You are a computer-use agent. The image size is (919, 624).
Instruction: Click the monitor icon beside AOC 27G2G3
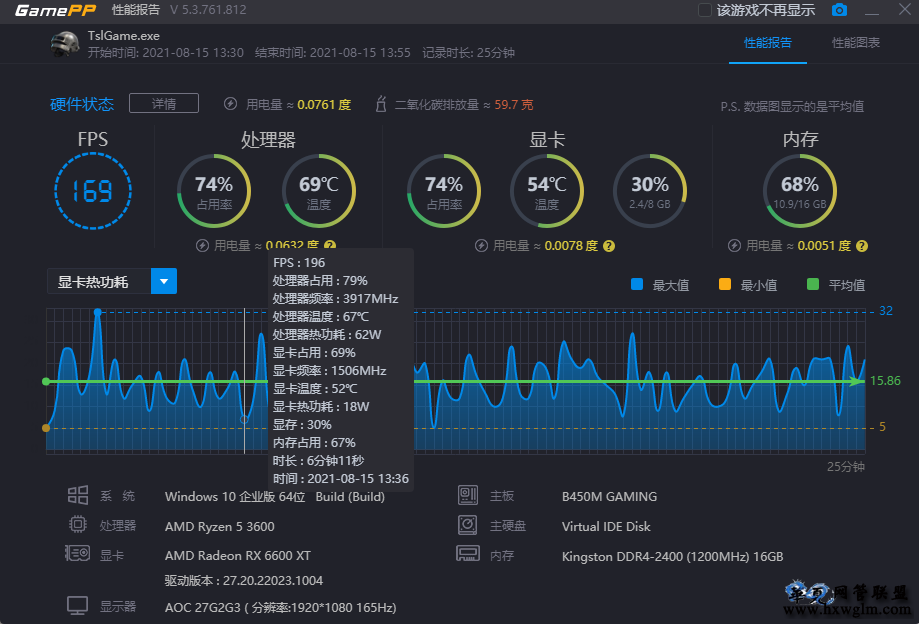click(77, 606)
